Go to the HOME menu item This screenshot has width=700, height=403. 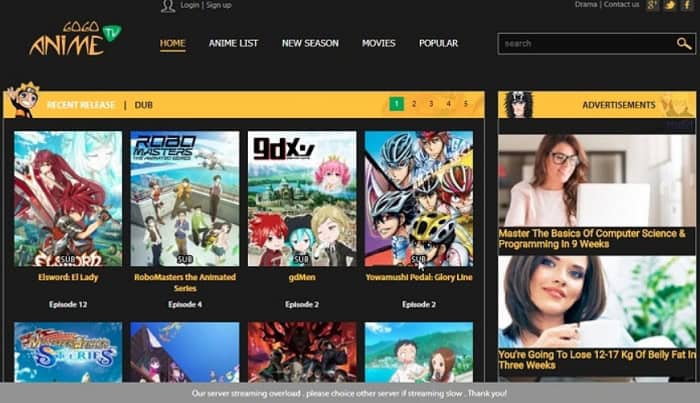(x=173, y=43)
